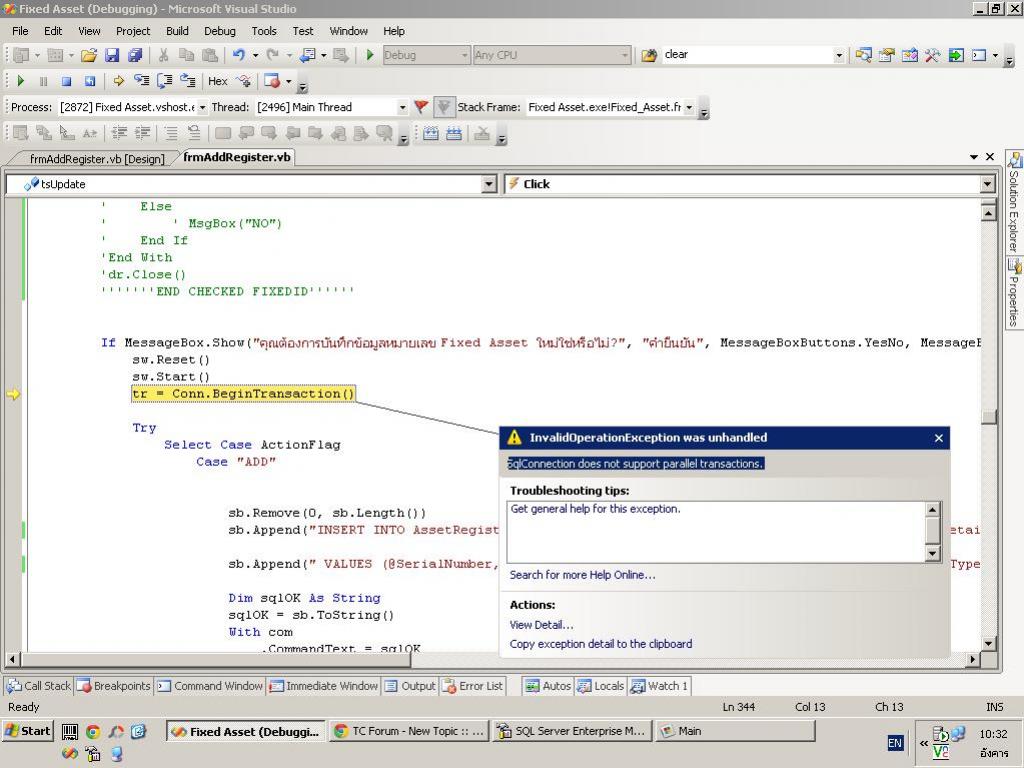Open the Tools menu
This screenshot has height=768, width=1024.
[264, 31]
